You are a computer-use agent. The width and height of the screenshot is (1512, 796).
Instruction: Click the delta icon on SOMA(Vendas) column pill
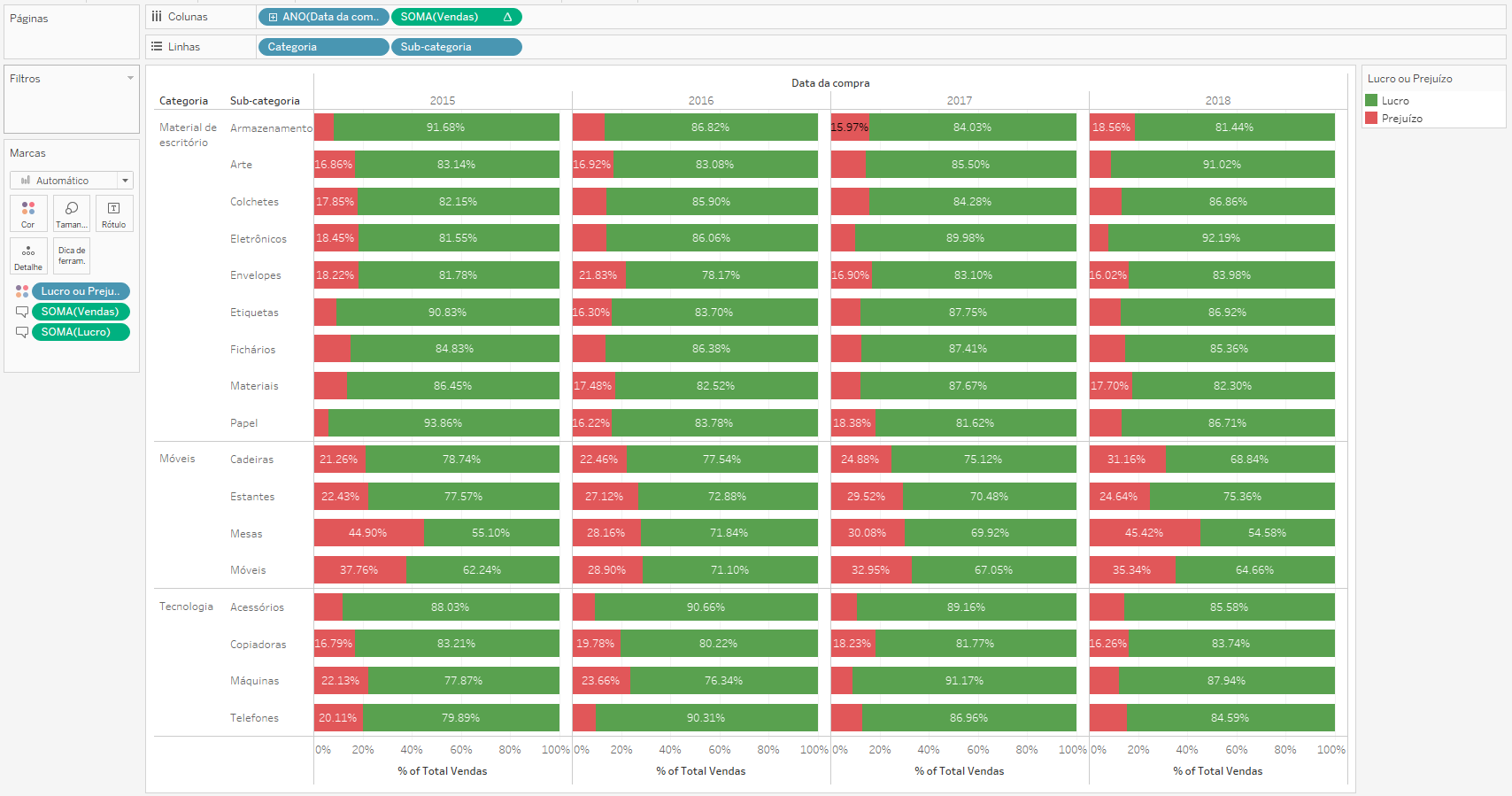507,17
